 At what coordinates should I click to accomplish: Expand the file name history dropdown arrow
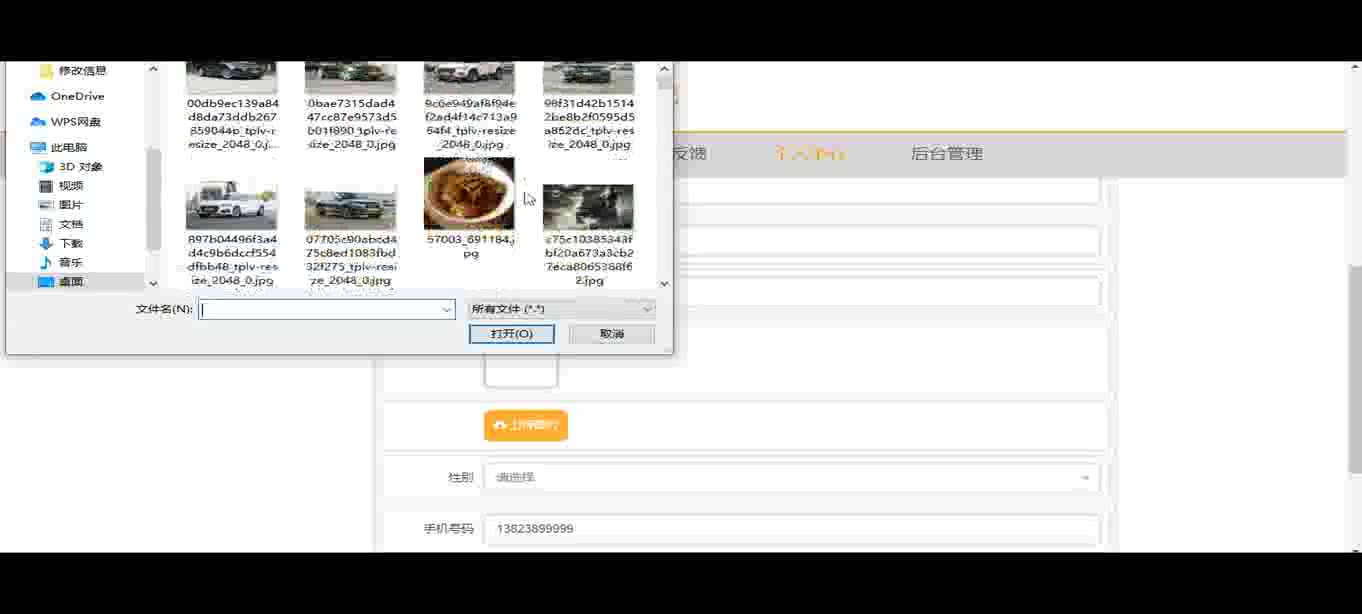point(447,310)
